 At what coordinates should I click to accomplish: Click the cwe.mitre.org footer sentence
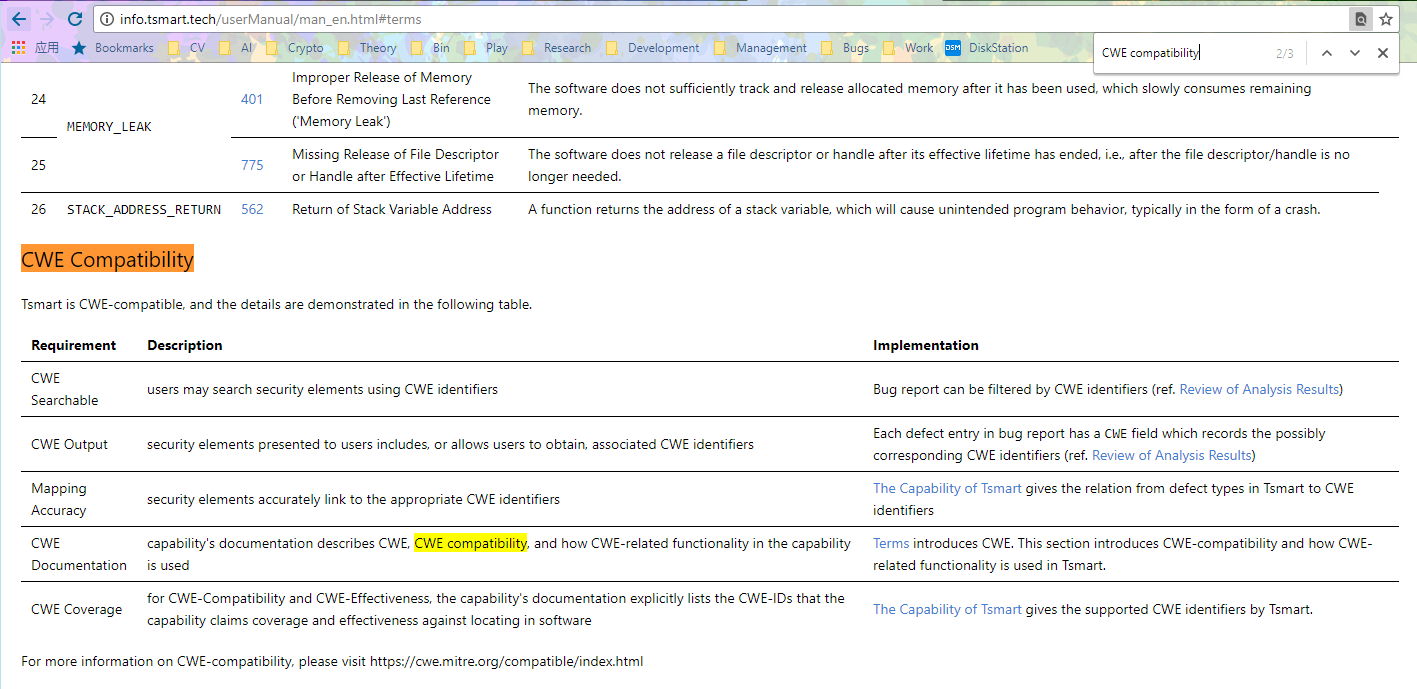coord(332,661)
